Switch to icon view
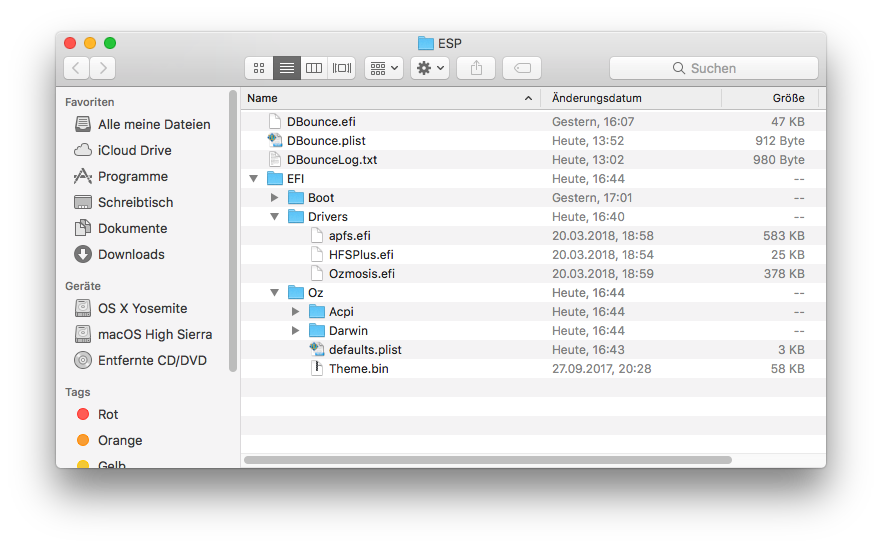 tap(259, 68)
